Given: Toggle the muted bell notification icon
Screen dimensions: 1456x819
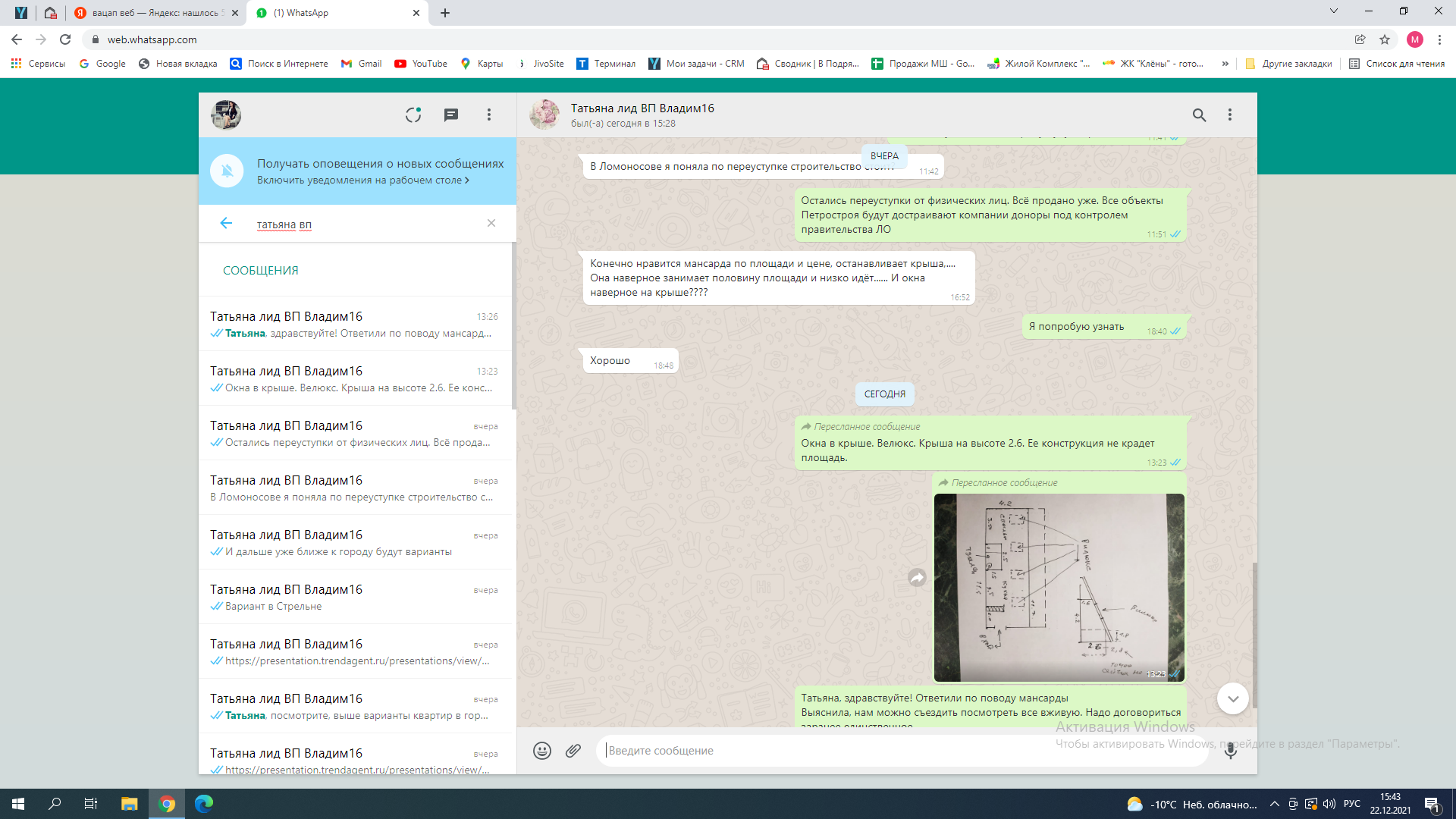Looking at the screenshot, I should (227, 171).
